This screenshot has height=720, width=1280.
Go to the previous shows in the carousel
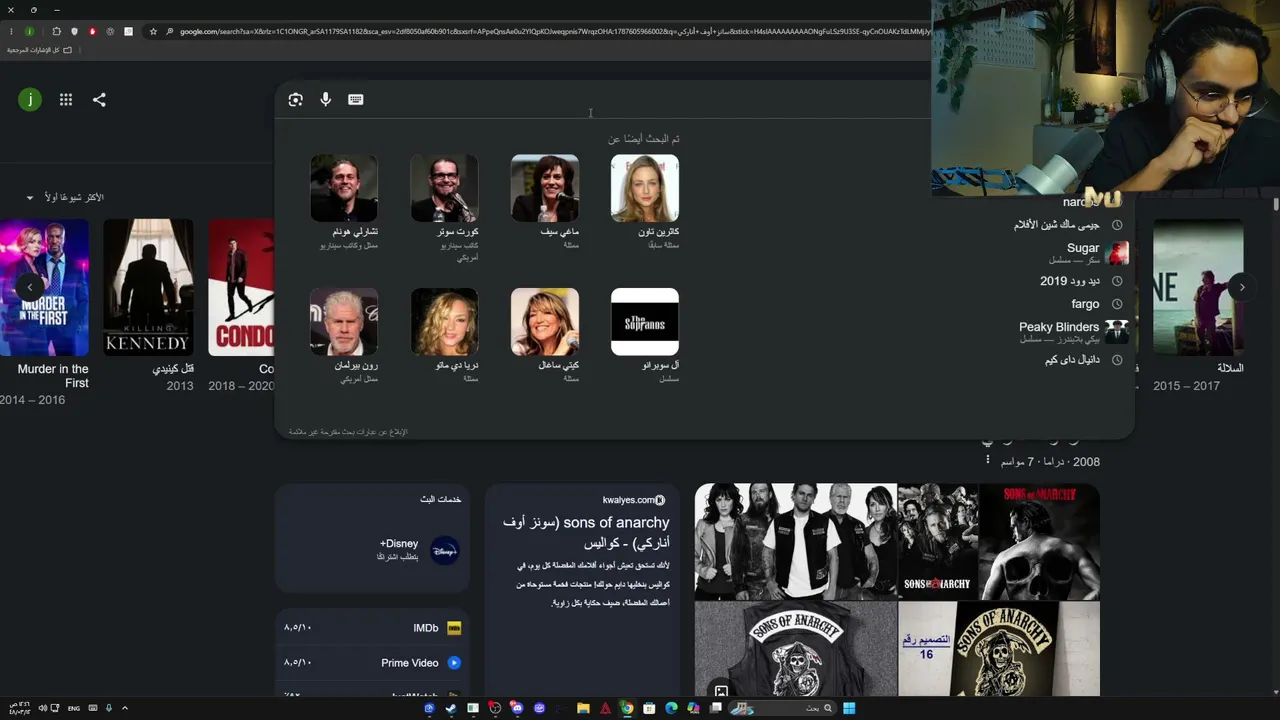coord(30,287)
